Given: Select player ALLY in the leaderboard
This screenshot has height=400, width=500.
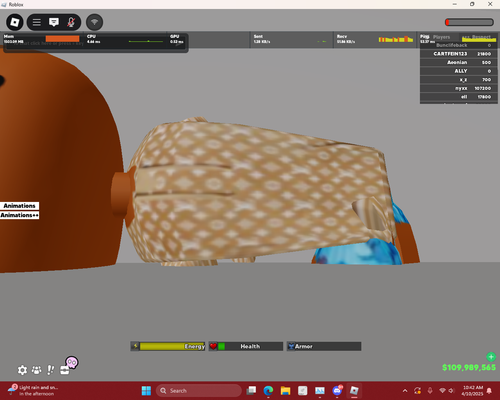Looking at the screenshot, I should click(459, 71).
